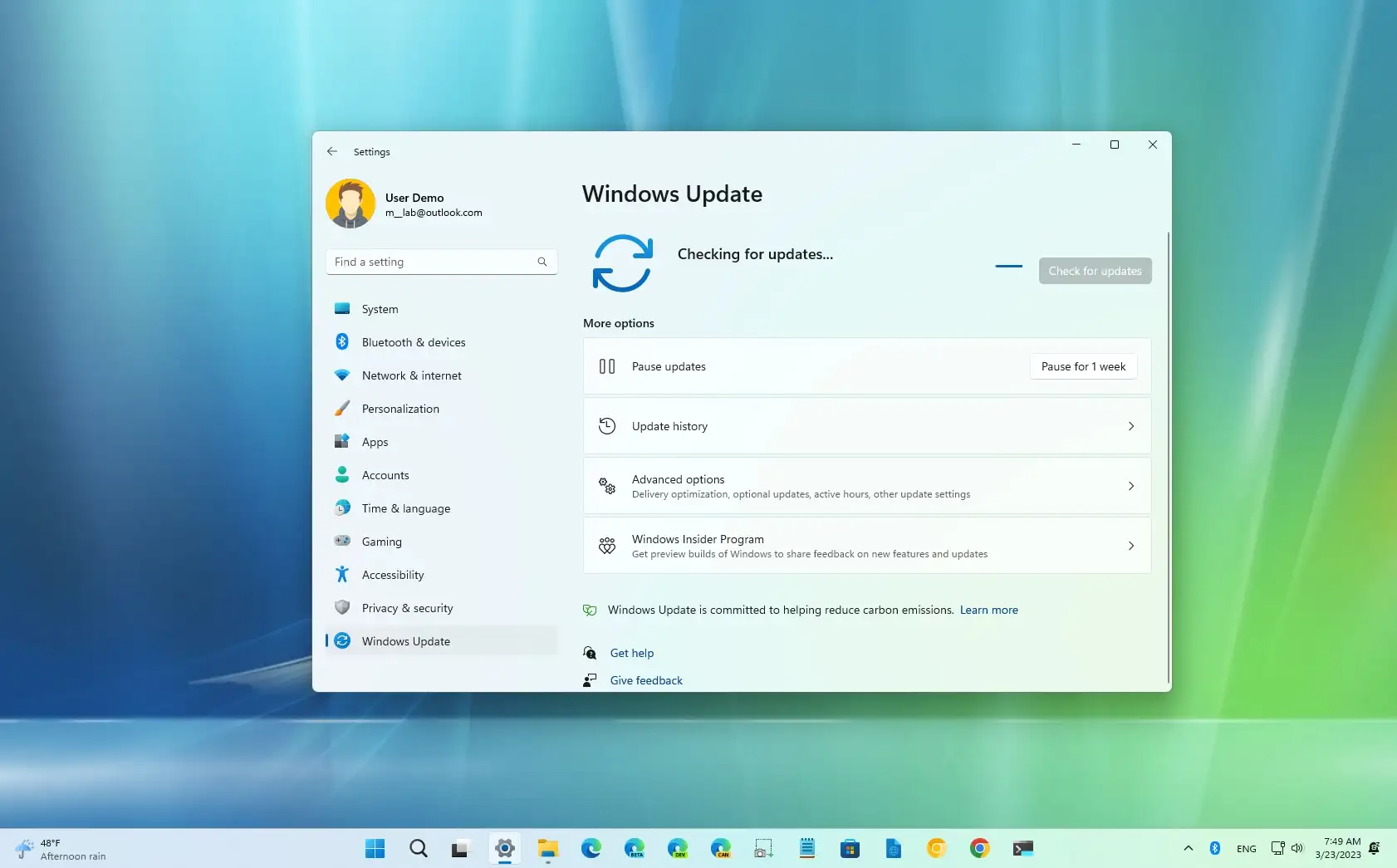
Task: Open Privacy & security settings
Action: coord(442,608)
